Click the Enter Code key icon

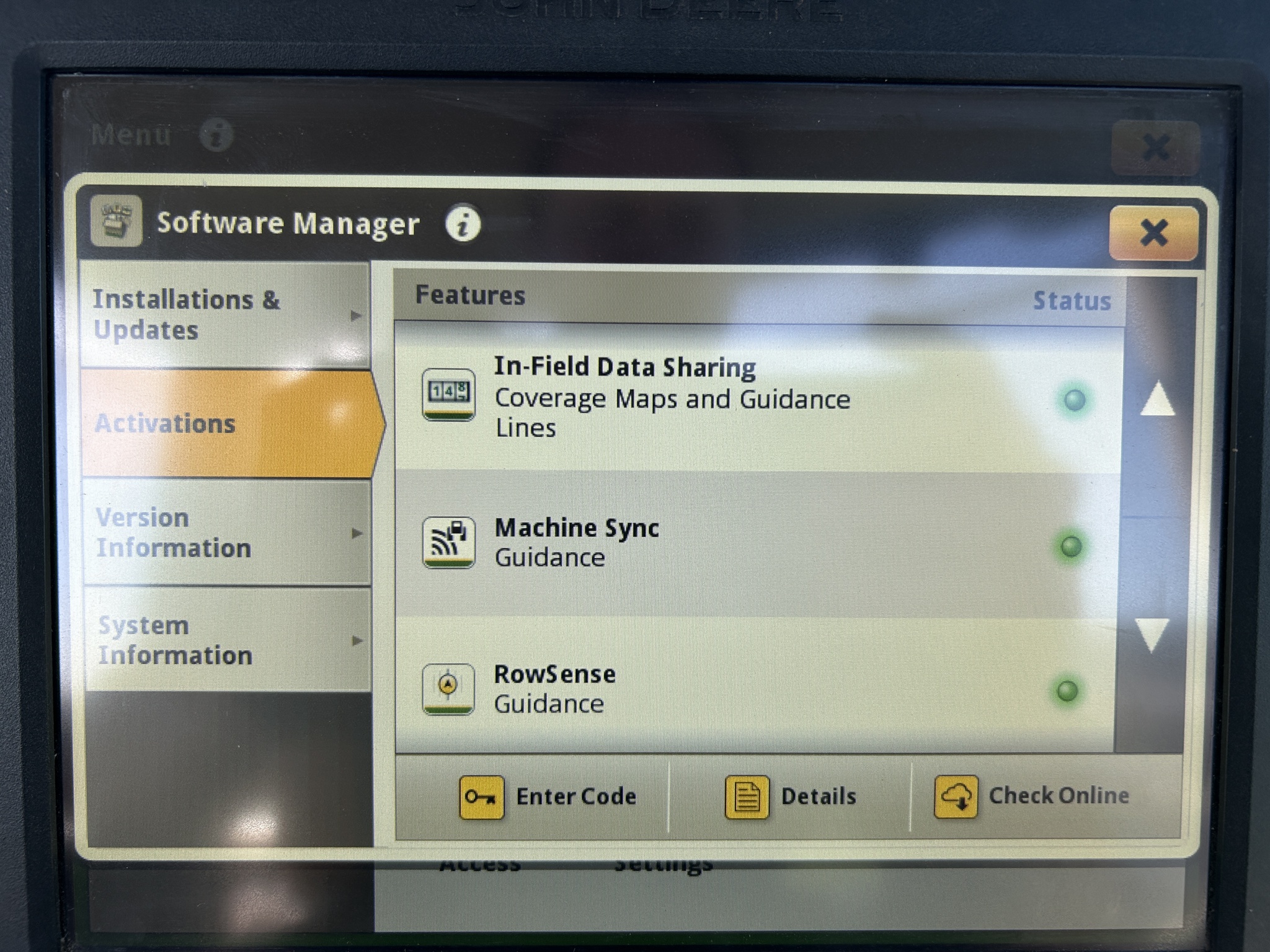pos(481,797)
